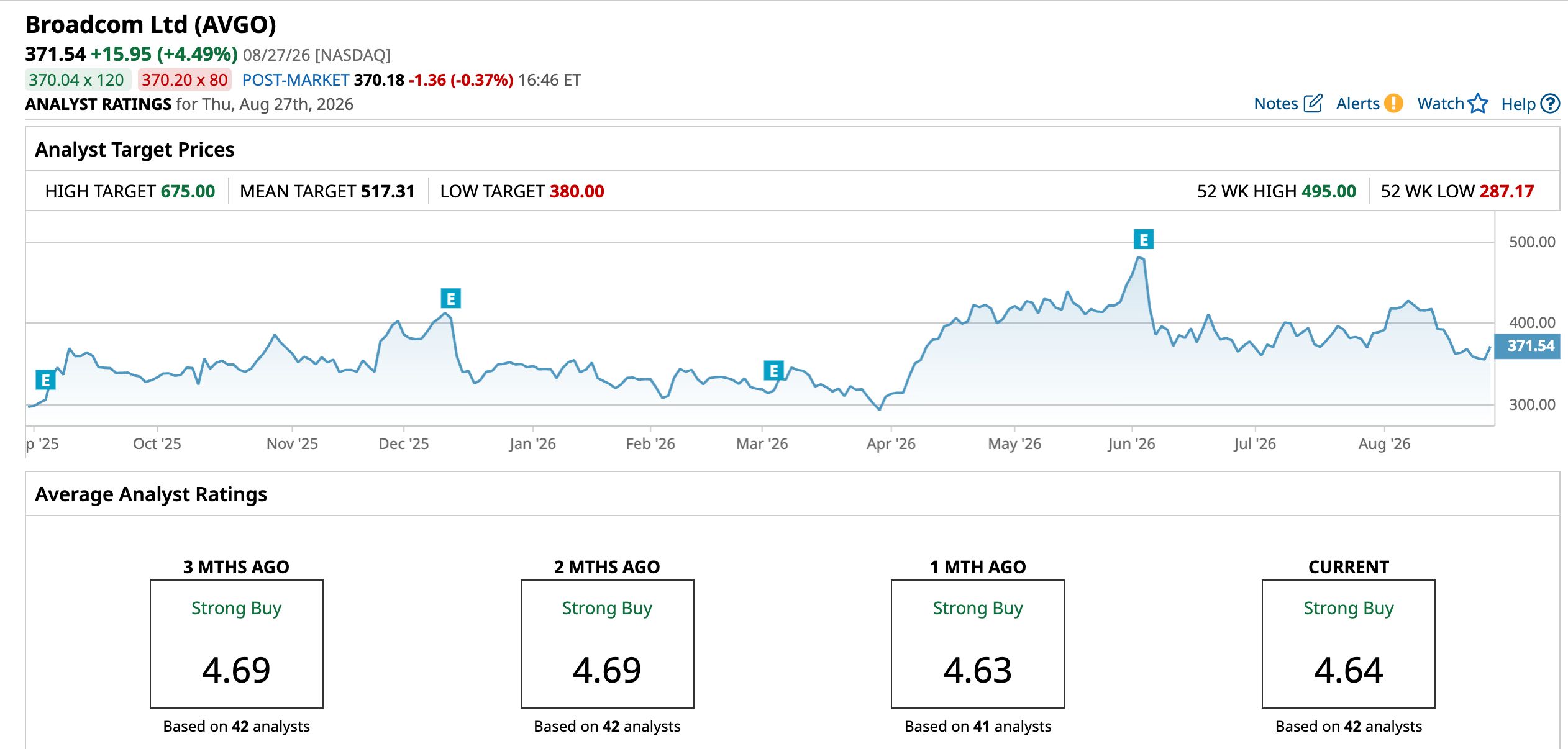
Task: Click the 400.00 y-axis label
Action: click(1532, 323)
